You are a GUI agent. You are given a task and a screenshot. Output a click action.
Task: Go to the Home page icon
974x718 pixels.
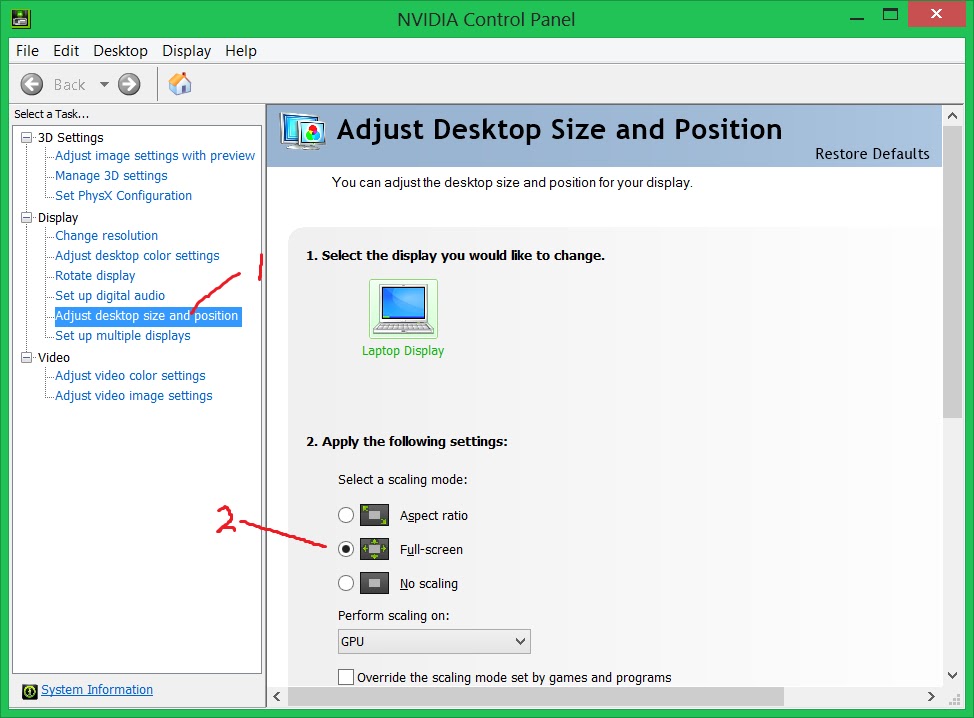pos(180,84)
